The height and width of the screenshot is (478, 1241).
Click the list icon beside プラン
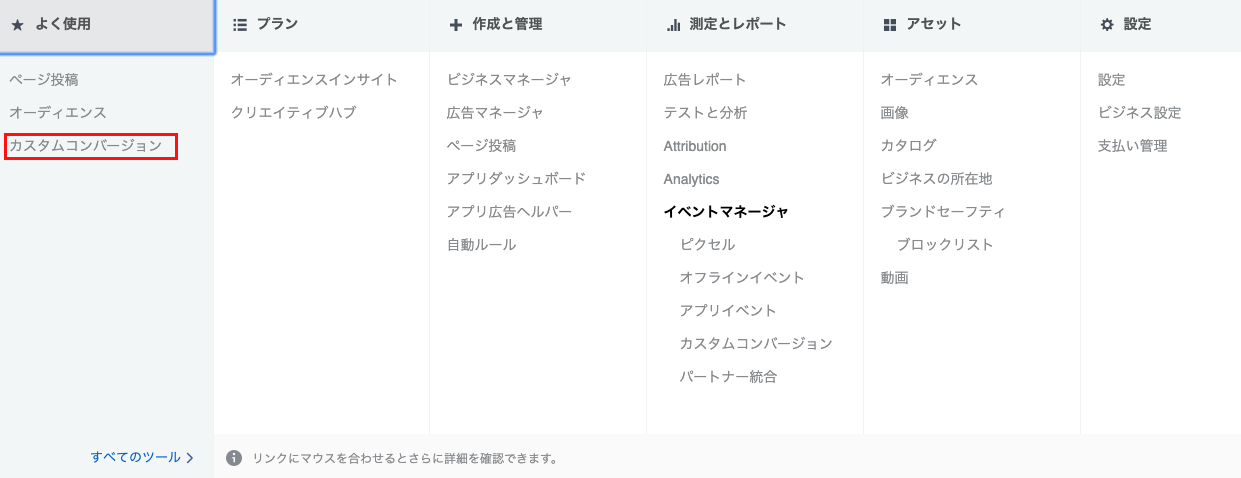pyautogui.click(x=239, y=25)
